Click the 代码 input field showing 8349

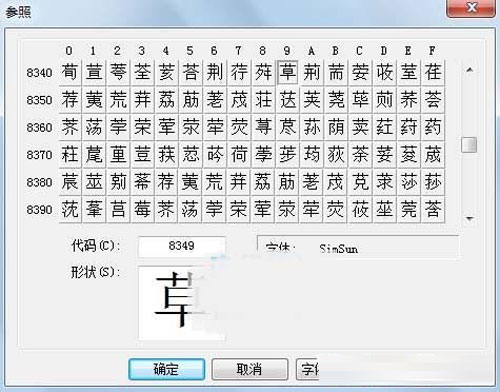(182, 246)
